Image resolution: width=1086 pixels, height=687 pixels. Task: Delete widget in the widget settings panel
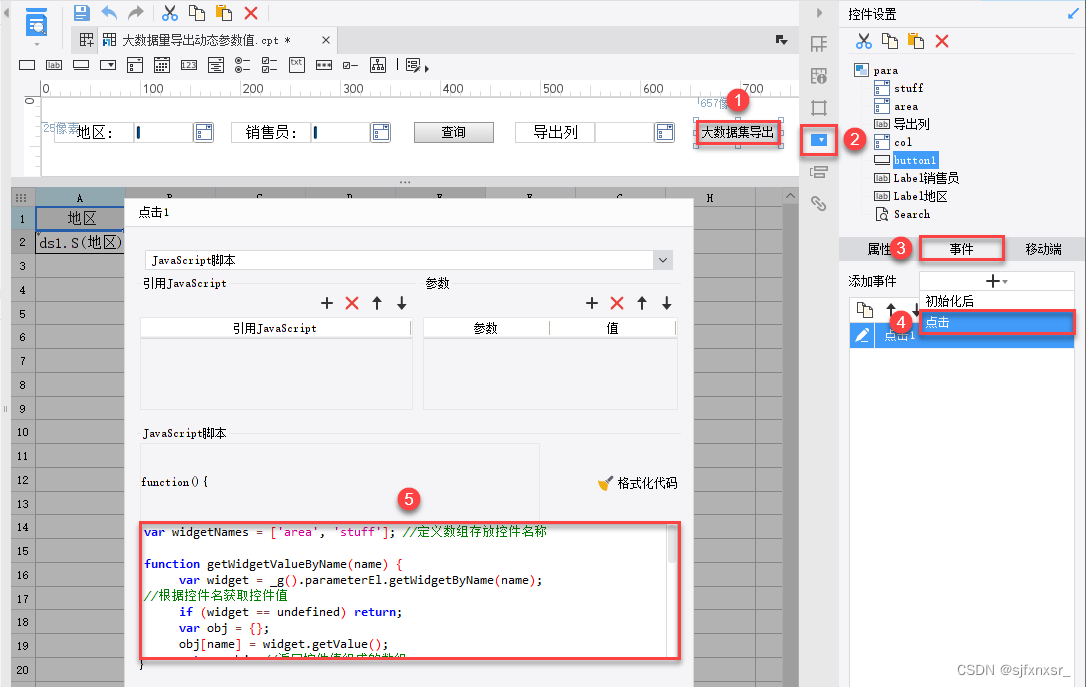pos(942,42)
